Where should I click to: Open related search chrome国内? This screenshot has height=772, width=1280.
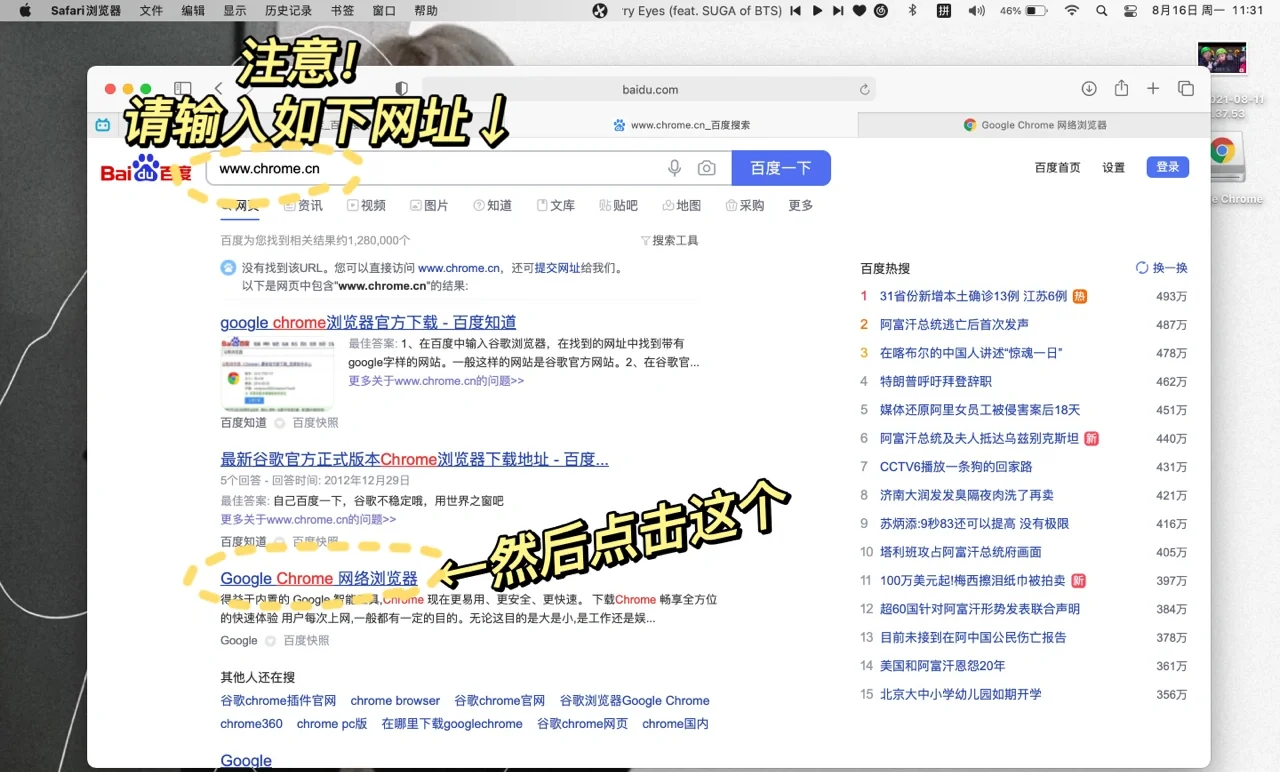pos(675,723)
